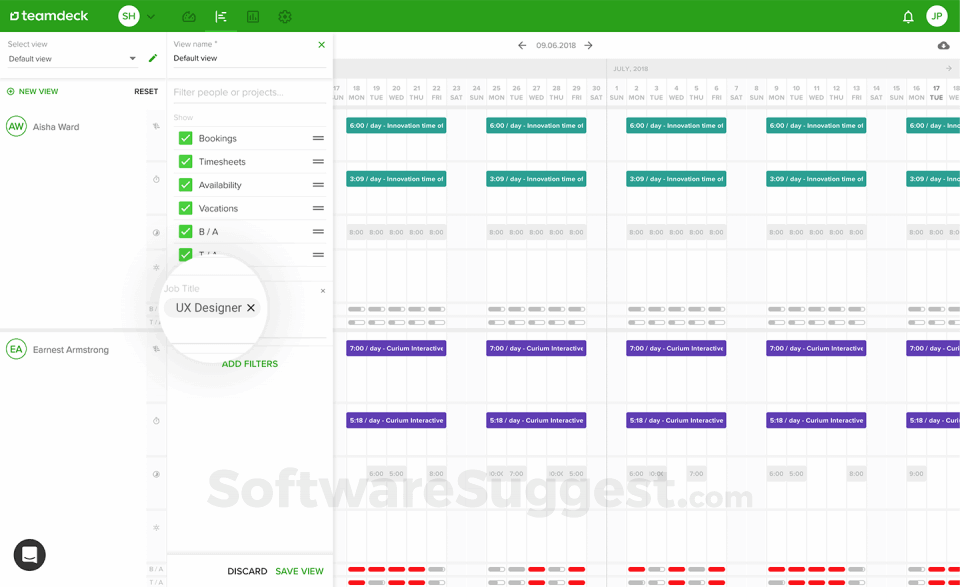The height and width of the screenshot is (587, 960).
Task: Reset the current view
Action: pos(146,91)
